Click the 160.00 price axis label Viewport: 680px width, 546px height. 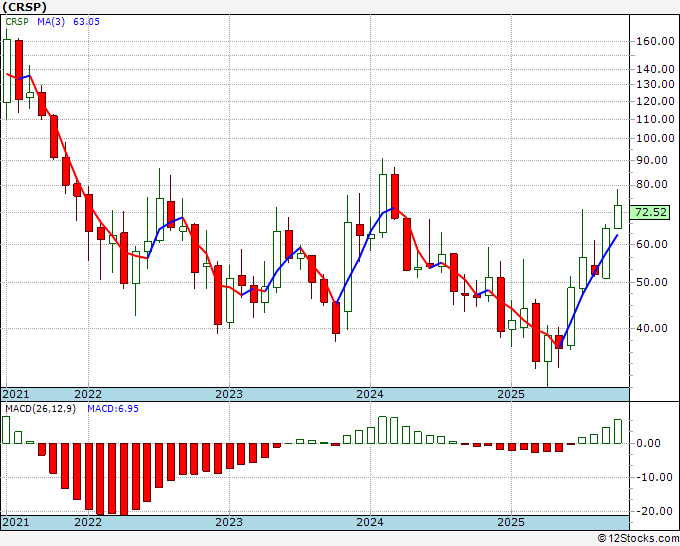(x=655, y=42)
